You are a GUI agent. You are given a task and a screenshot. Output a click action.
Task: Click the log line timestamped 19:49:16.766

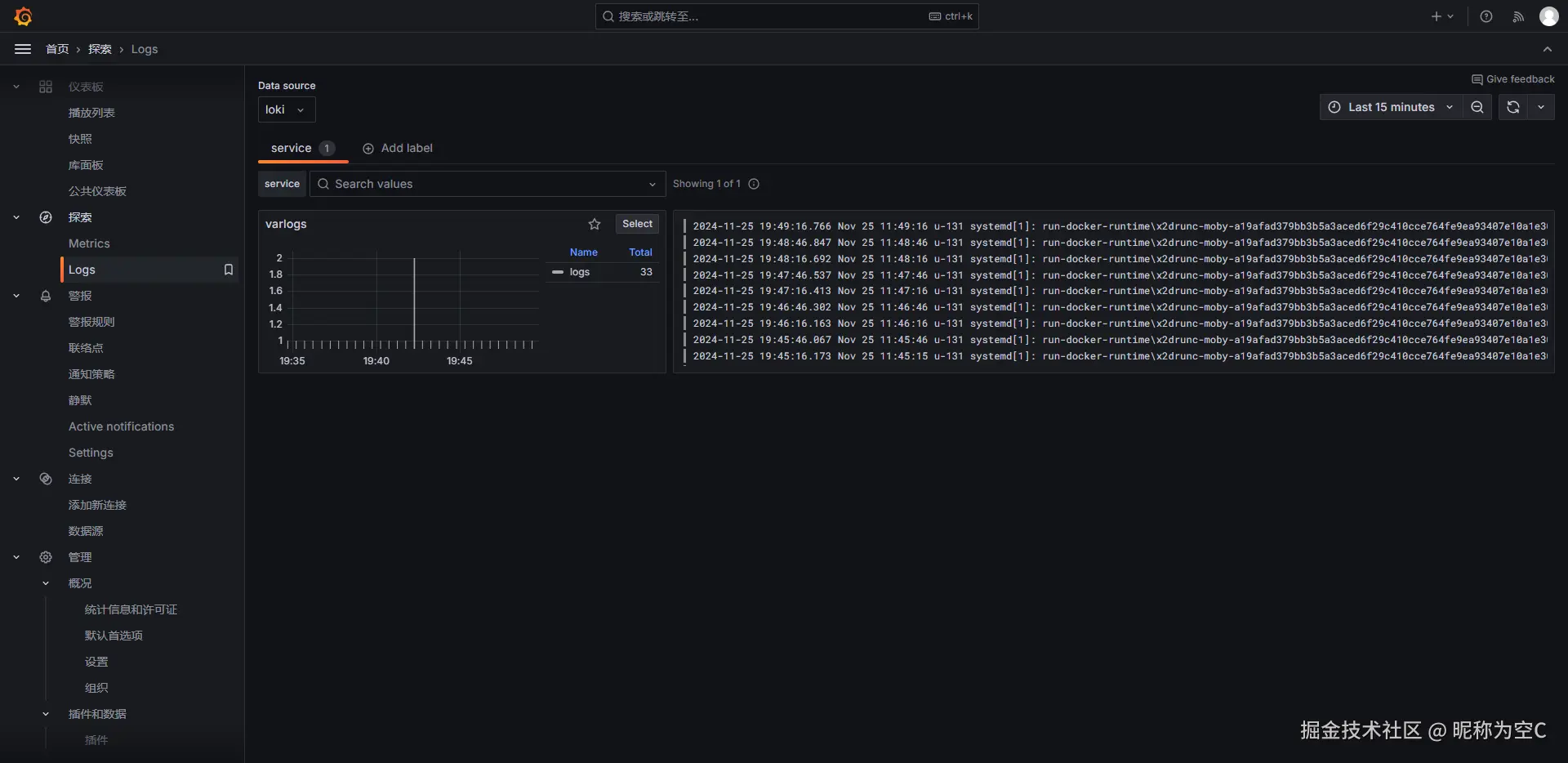click(x=1116, y=226)
